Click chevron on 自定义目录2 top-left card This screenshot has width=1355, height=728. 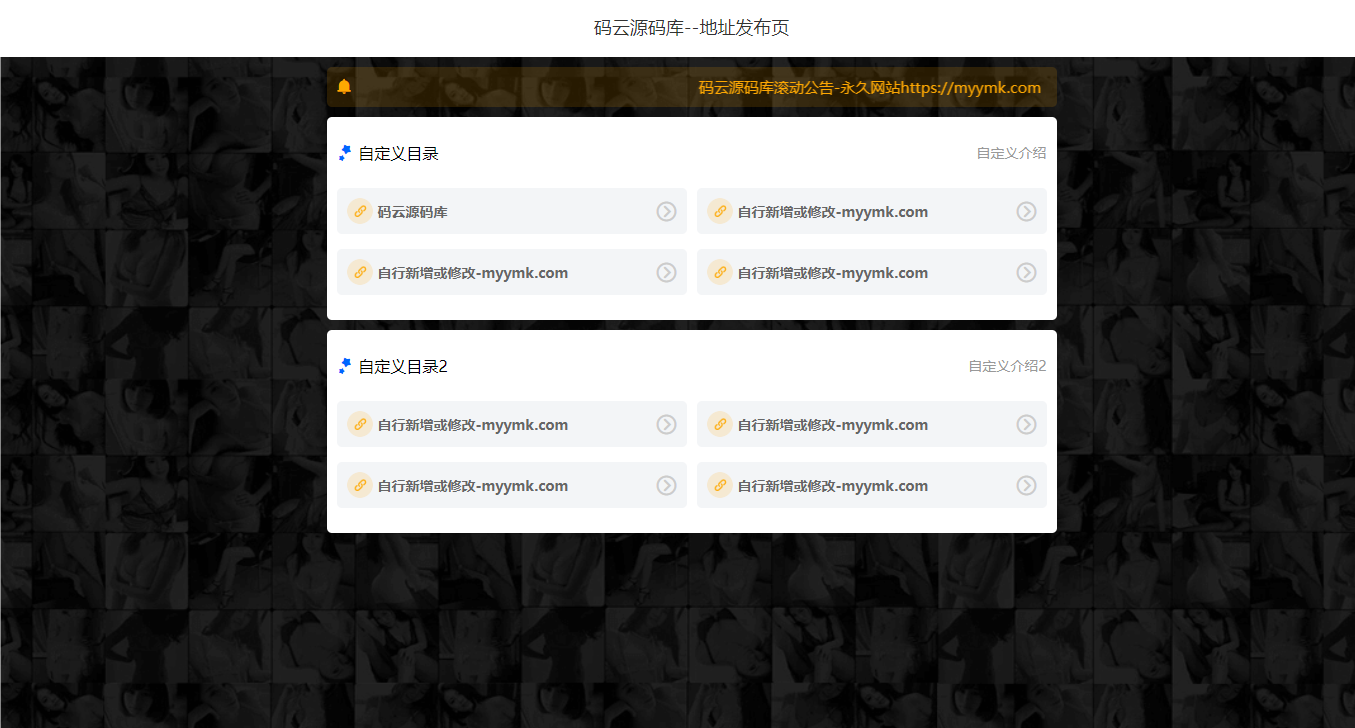(666, 424)
